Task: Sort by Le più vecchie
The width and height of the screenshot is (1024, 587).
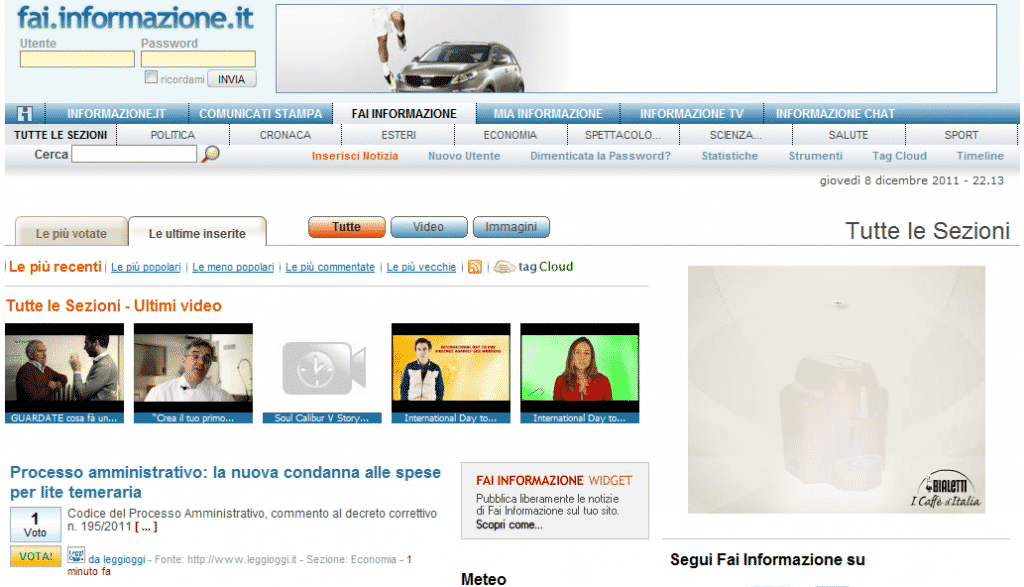Action: point(421,267)
